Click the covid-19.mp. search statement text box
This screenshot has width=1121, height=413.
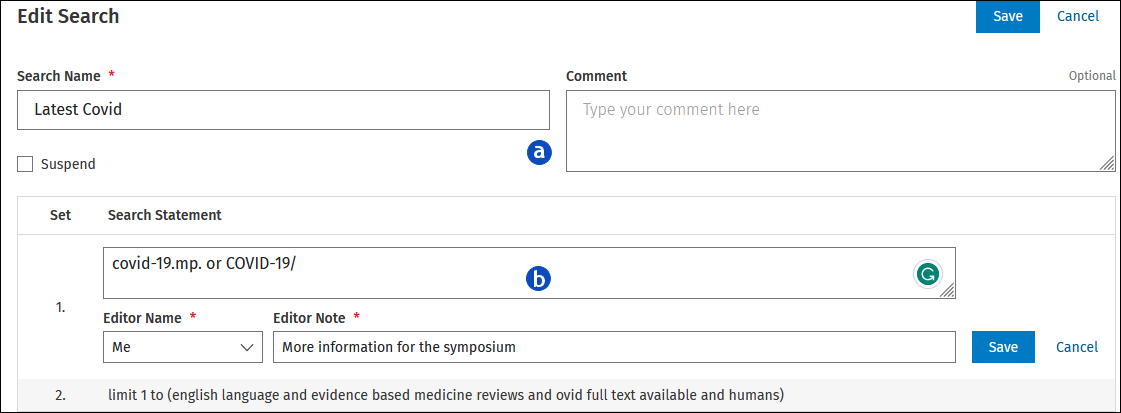[529, 273]
